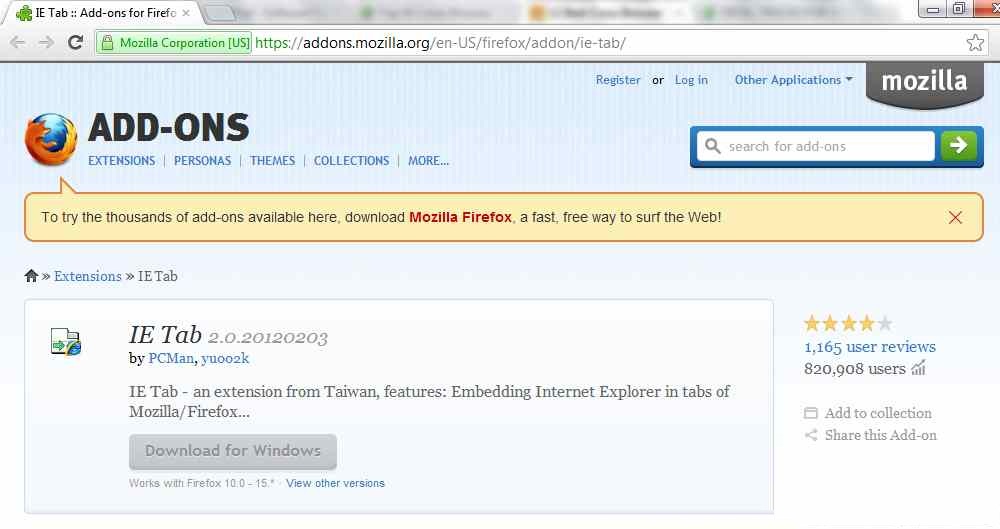Click the magnifier icon in search box
This screenshot has height=529, width=1000.
pos(712,146)
